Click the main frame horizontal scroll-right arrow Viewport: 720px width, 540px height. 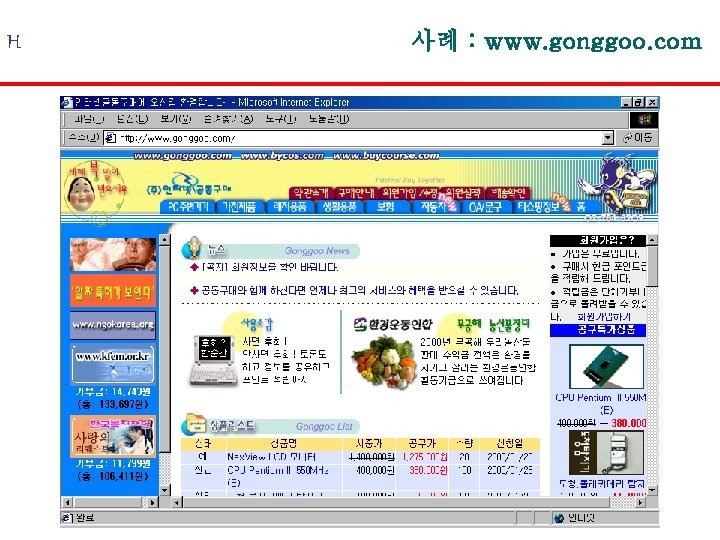(640, 502)
